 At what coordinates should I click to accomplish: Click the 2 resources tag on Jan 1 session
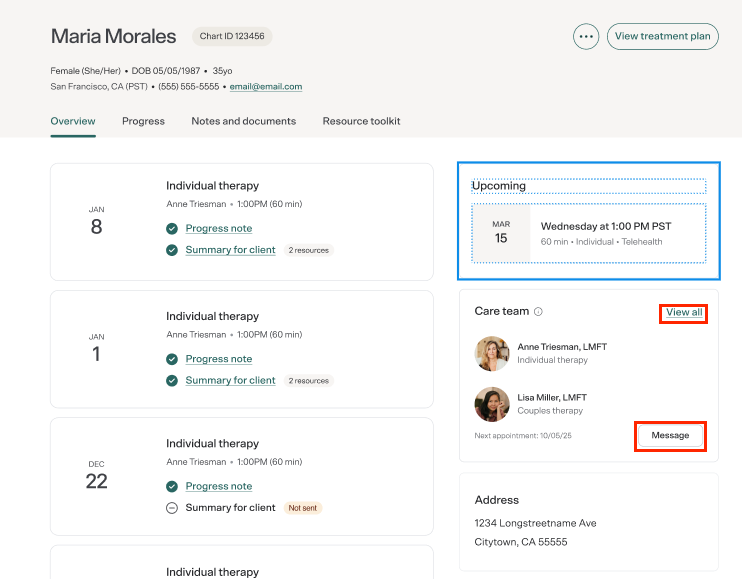tap(309, 381)
